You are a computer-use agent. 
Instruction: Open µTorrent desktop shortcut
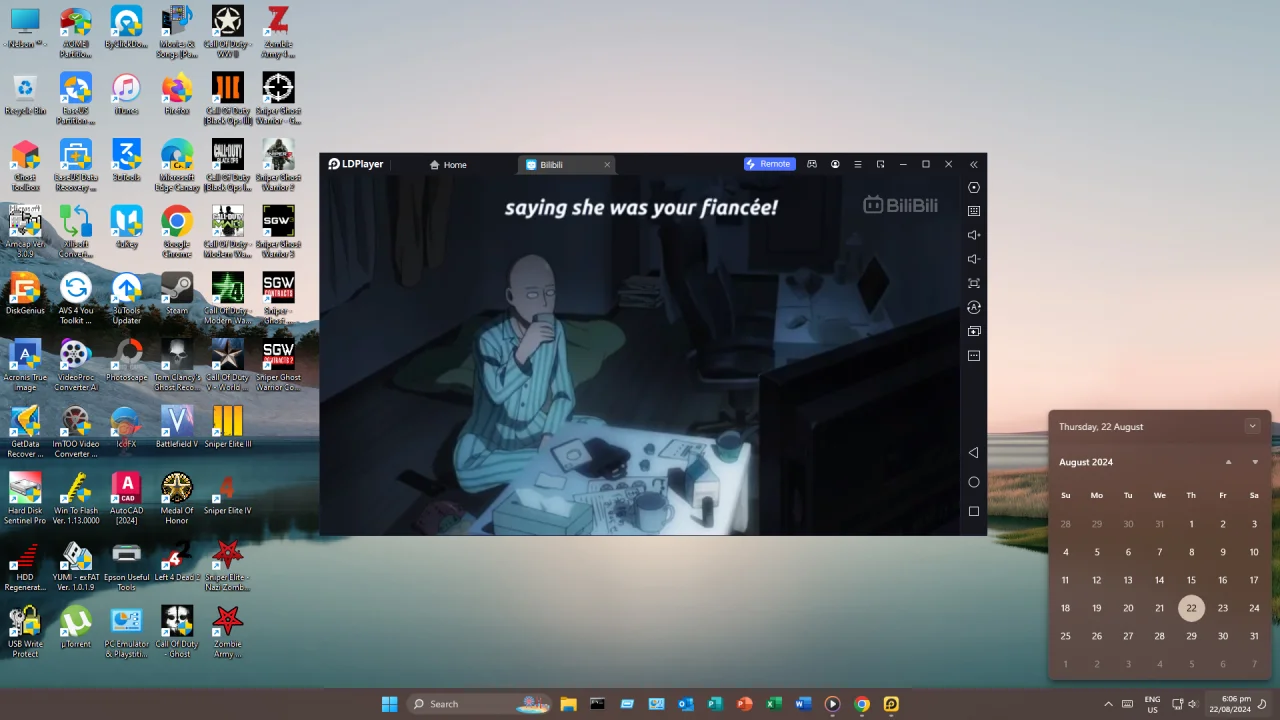[76, 628]
